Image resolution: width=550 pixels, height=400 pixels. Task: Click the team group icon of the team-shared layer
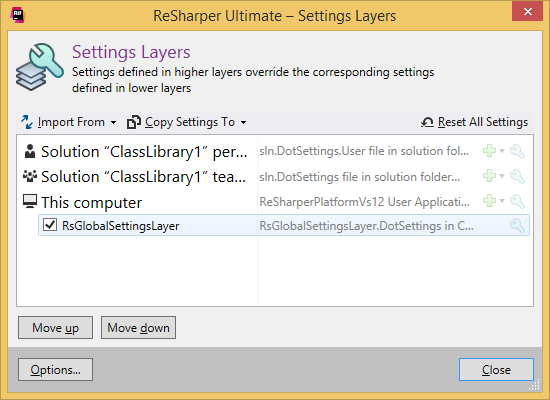pyautogui.click(x=30, y=176)
